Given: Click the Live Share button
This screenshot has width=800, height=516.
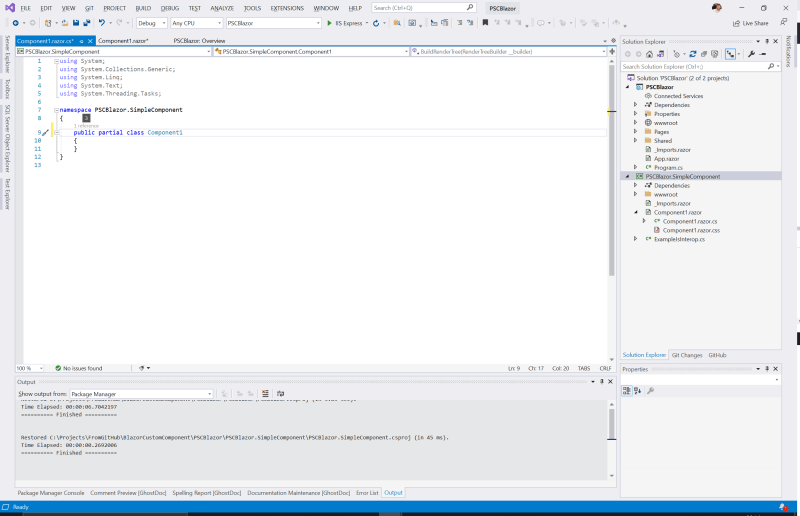Looking at the screenshot, I should pos(751,23).
